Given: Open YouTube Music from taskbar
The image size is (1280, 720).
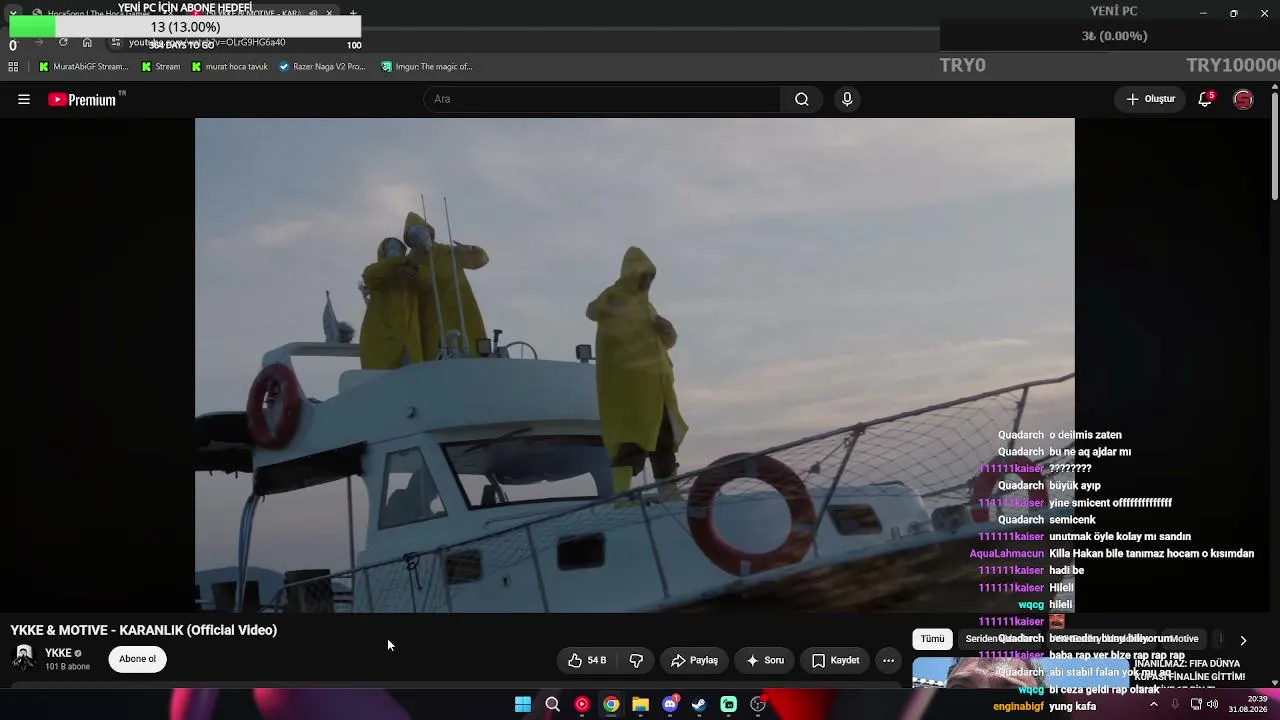Looking at the screenshot, I should click(582, 704).
